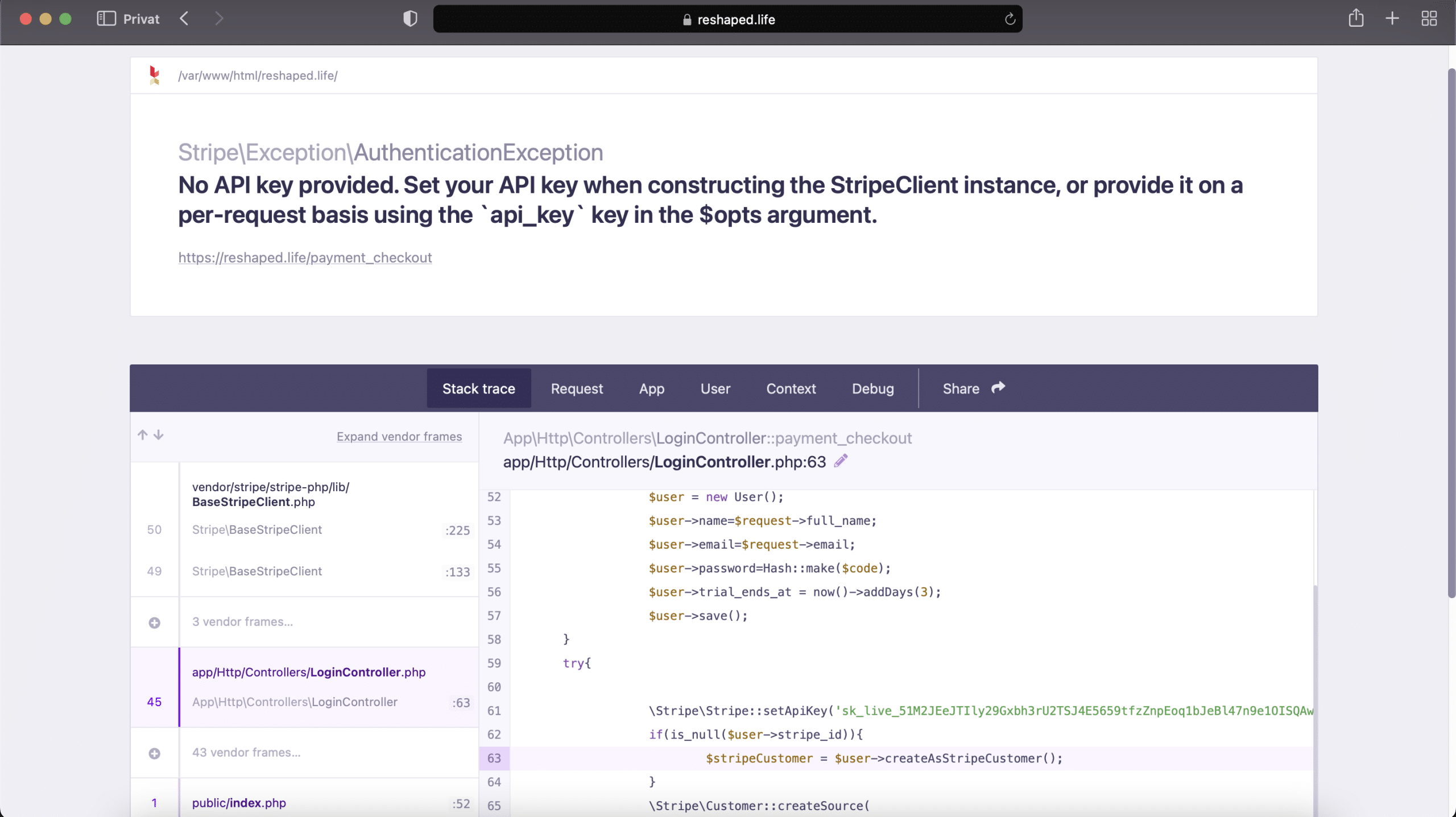Click the app/Http/Controllers/LoginController.php:63 path

[x=664, y=462]
